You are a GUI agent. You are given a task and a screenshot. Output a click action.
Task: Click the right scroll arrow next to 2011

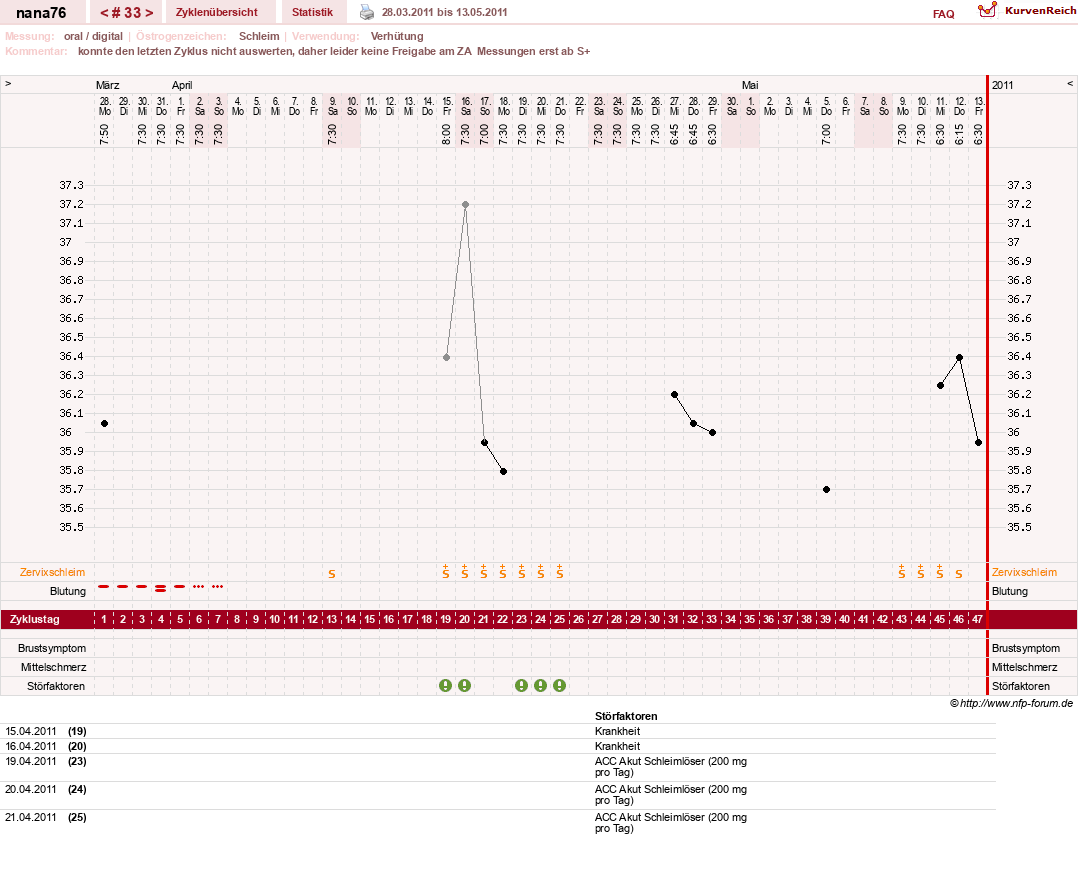pos(1070,84)
